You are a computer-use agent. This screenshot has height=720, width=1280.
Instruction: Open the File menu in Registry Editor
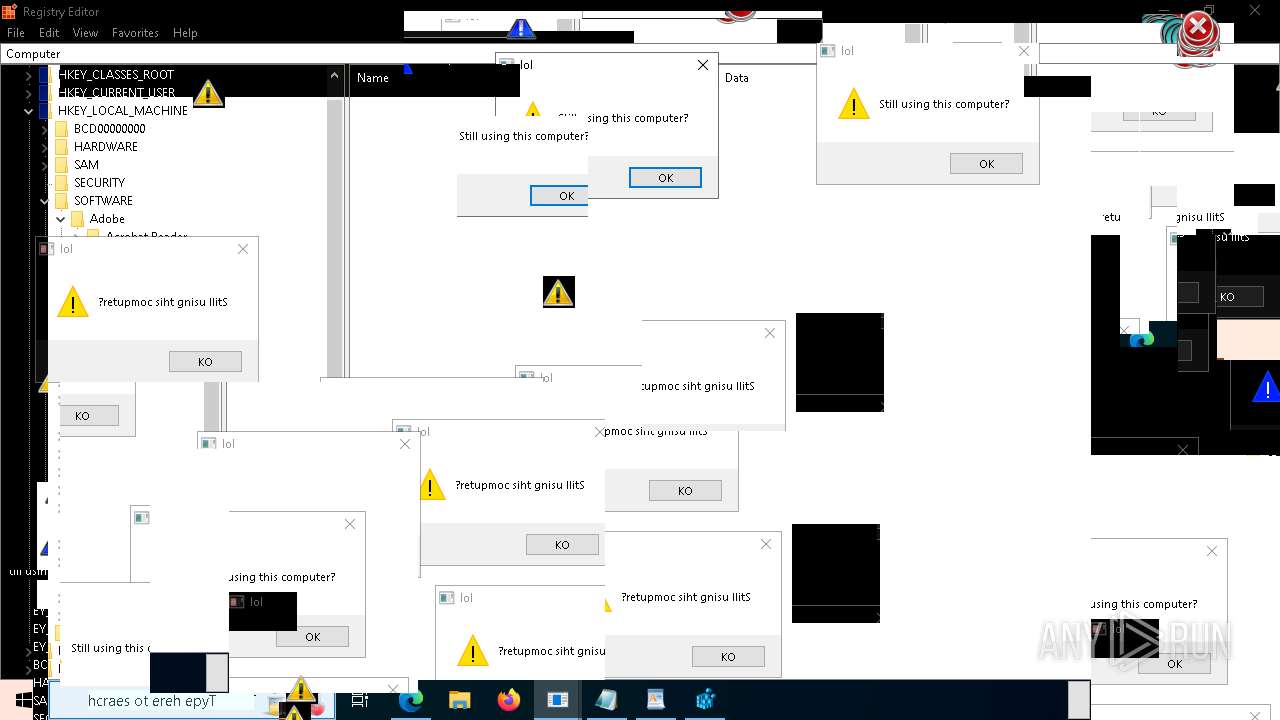(15, 32)
